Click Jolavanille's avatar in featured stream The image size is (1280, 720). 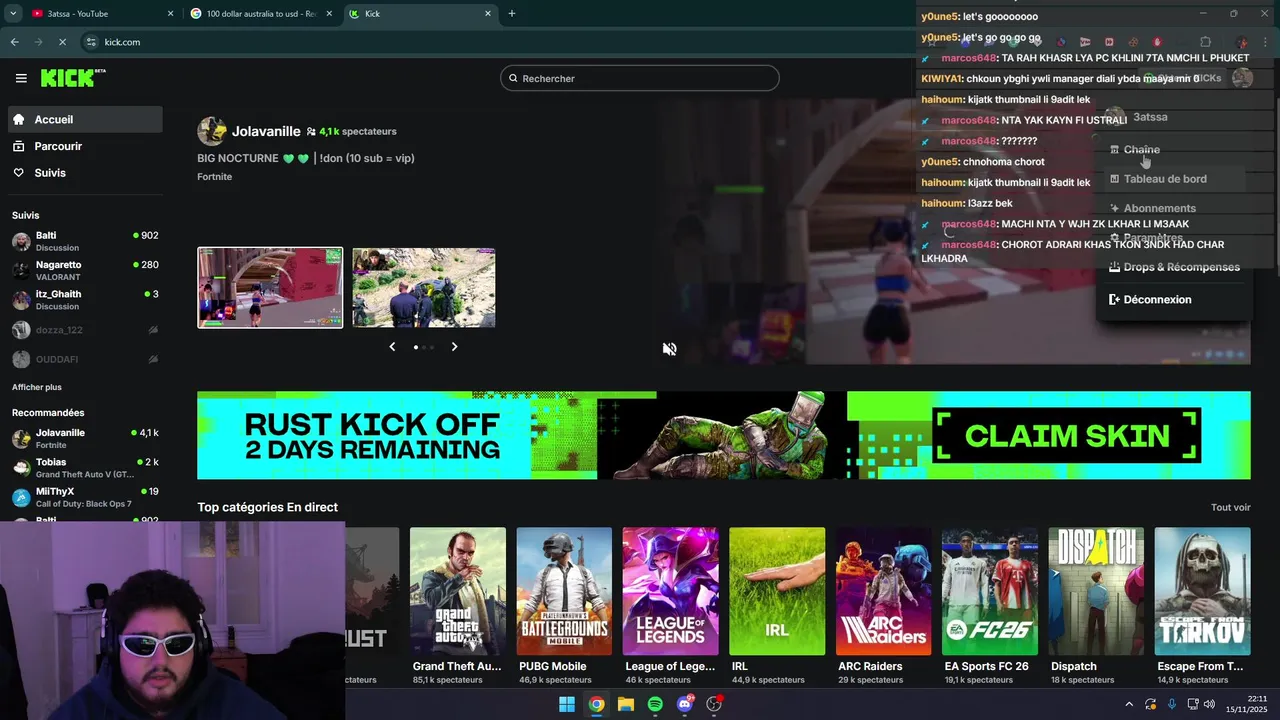coord(212,131)
